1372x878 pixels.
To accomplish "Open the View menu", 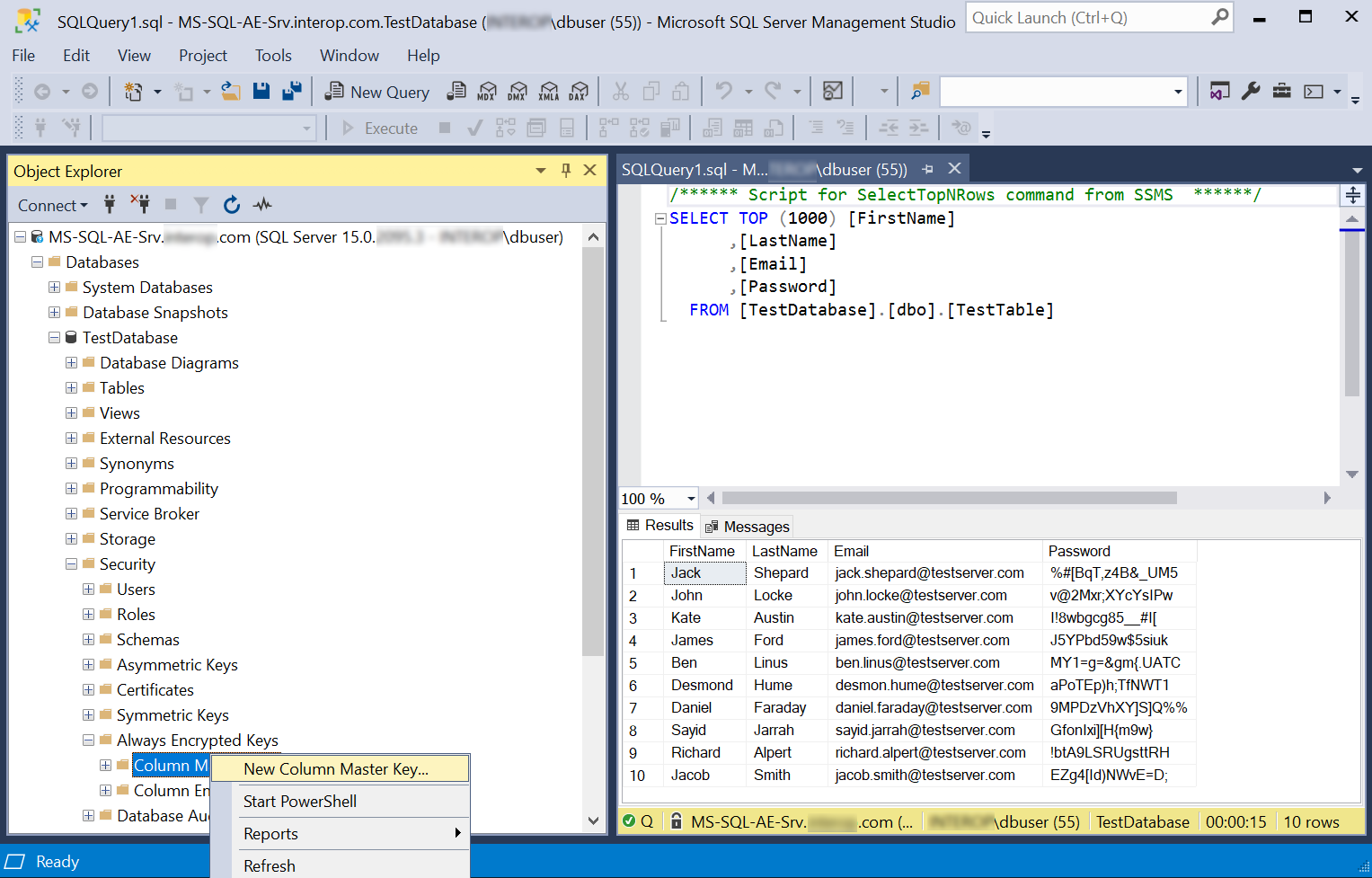I will pyautogui.click(x=134, y=56).
